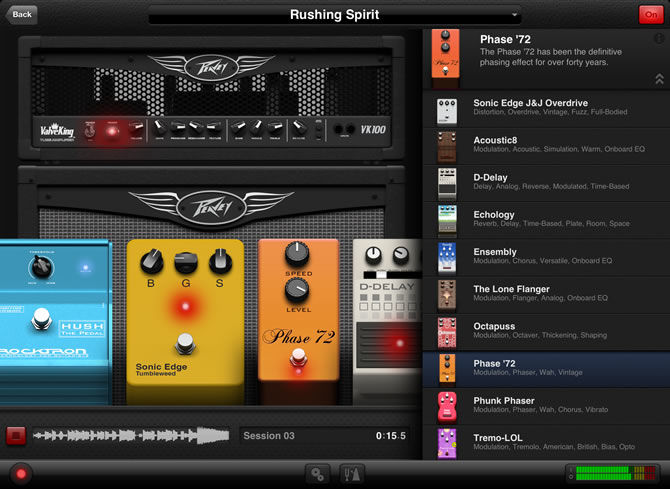Image resolution: width=670 pixels, height=489 pixels.
Task: Click the recording waveform display
Action: [131, 436]
